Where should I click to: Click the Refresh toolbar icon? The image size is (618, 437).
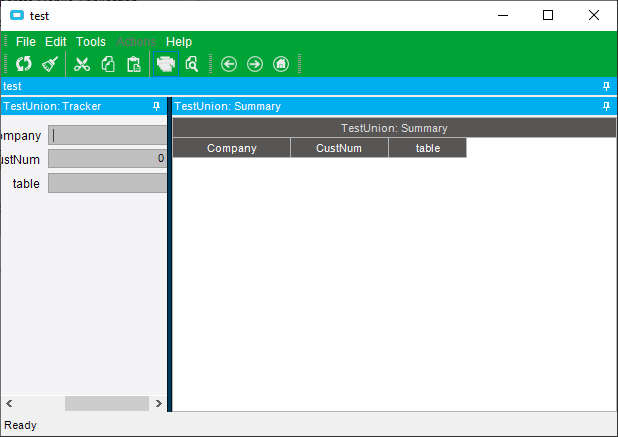tap(24, 64)
